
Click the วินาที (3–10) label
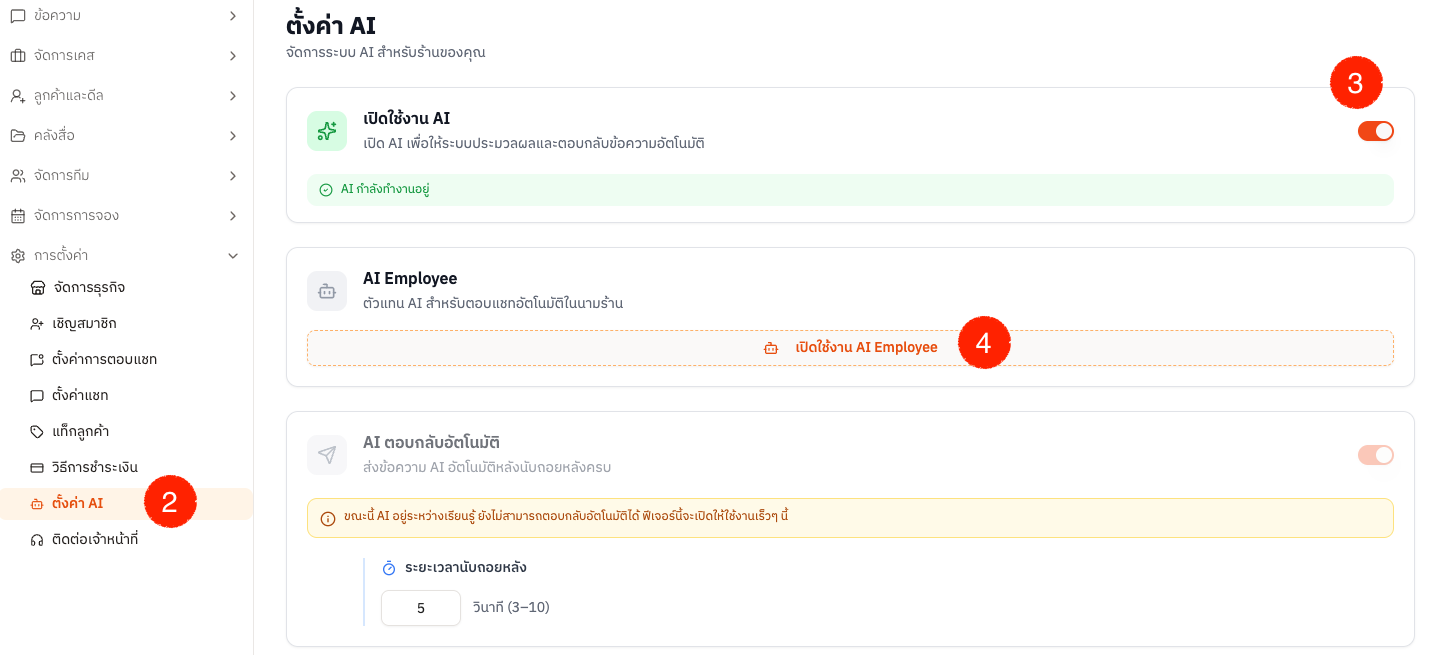tap(511, 608)
